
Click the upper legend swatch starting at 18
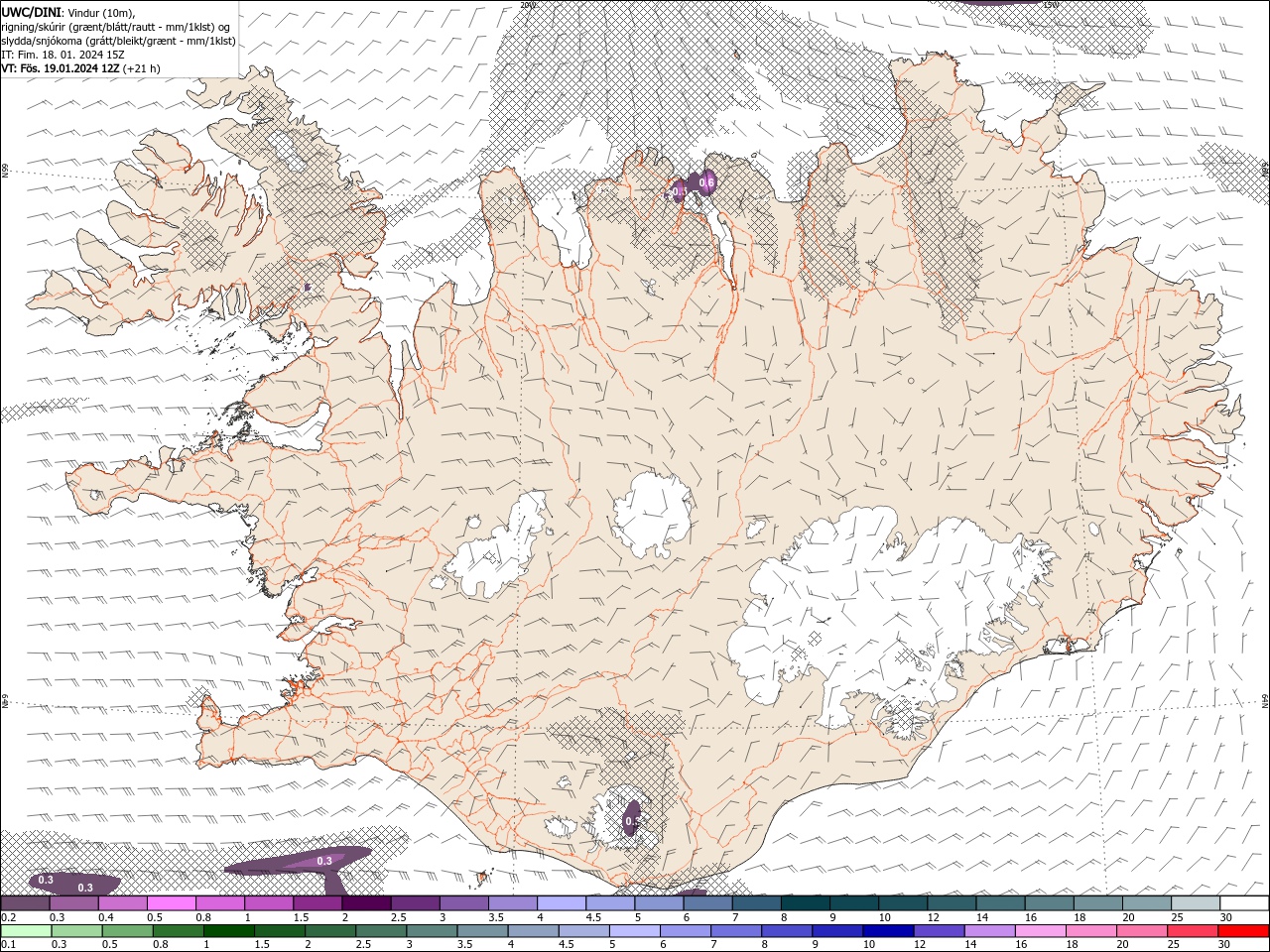pyautogui.click(x=1097, y=903)
